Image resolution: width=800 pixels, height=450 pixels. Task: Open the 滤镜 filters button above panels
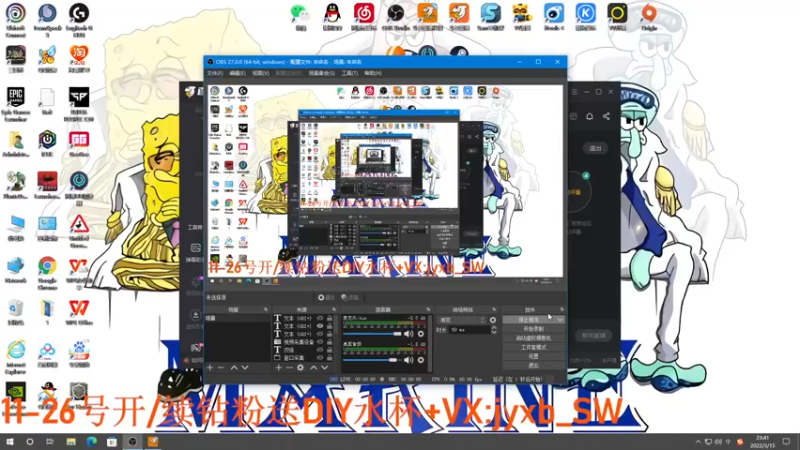[350, 297]
